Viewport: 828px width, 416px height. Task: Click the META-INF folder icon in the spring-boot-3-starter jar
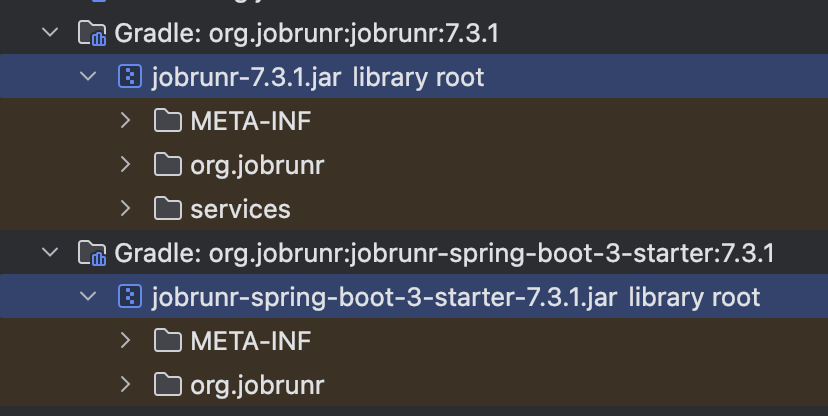pyautogui.click(x=168, y=340)
